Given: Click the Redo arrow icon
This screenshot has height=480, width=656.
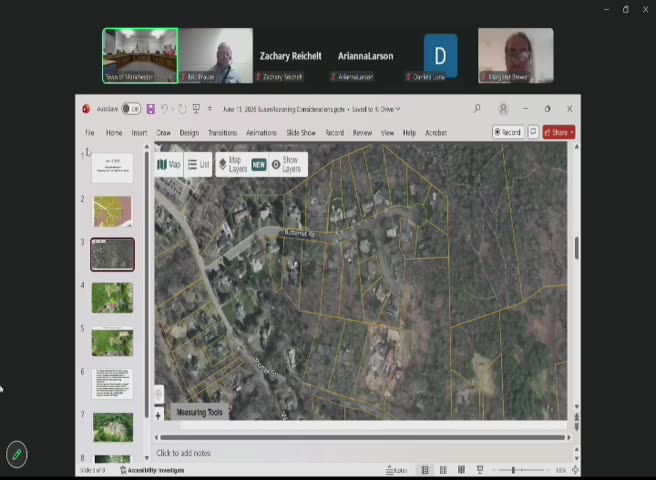Looking at the screenshot, I should 182,109.
